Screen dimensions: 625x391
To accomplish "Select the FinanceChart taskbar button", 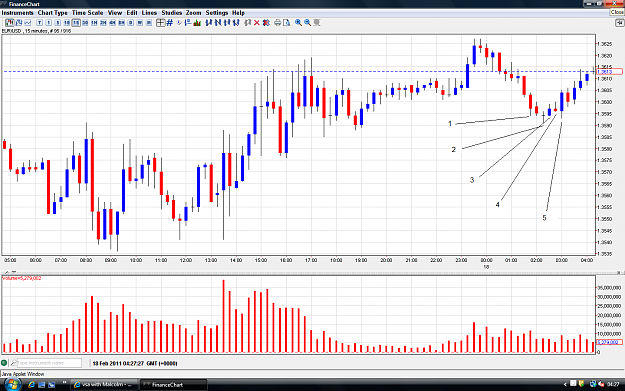I will (x=174, y=385).
